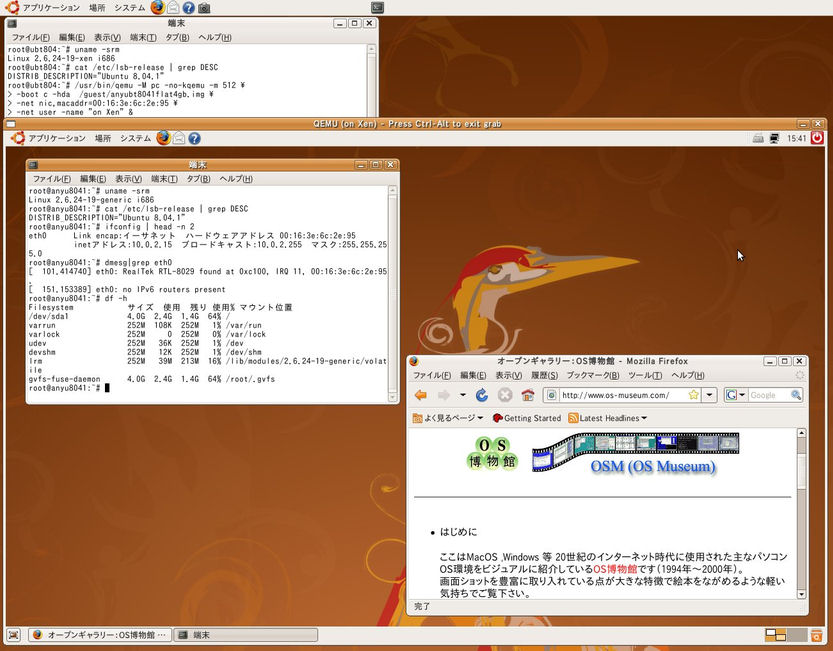The height and width of the screenshot is (651, 833).
Task: Open the guest terminal 端末(T) menu
Action: 164,179
